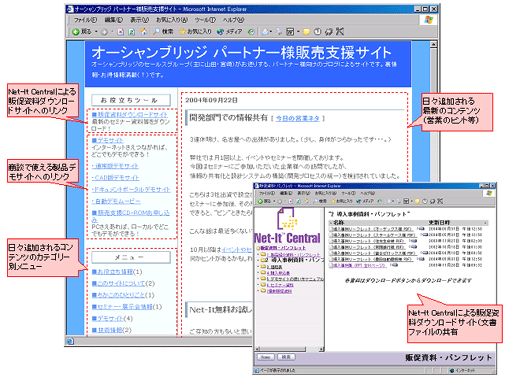Open the Mail dropdown arrow in the main window toolbar
The width and height of the screenshot is (520, 377).
271,32
